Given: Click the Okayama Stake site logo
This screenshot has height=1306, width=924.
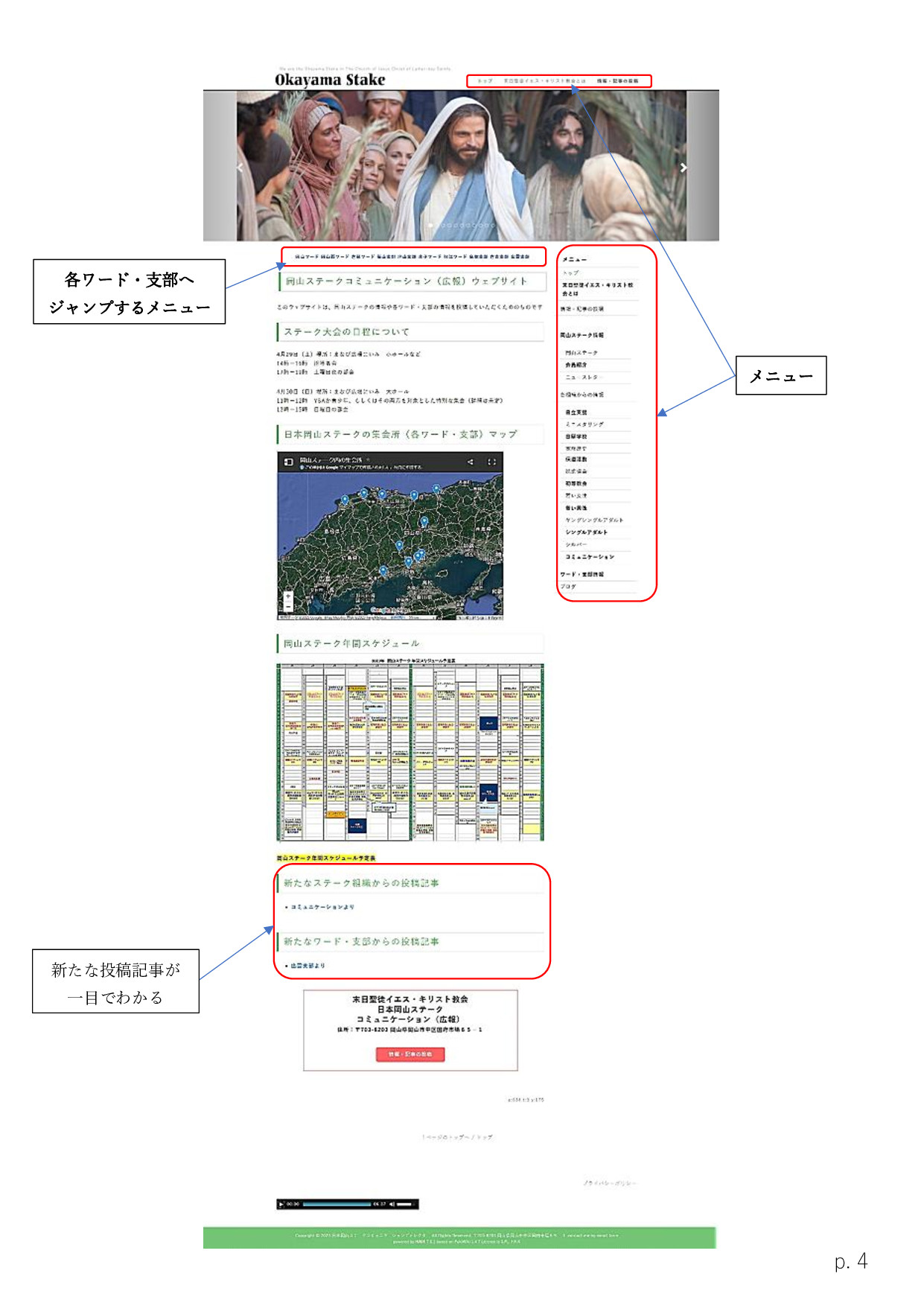Looking at the screenshot, I should (330, 80).
